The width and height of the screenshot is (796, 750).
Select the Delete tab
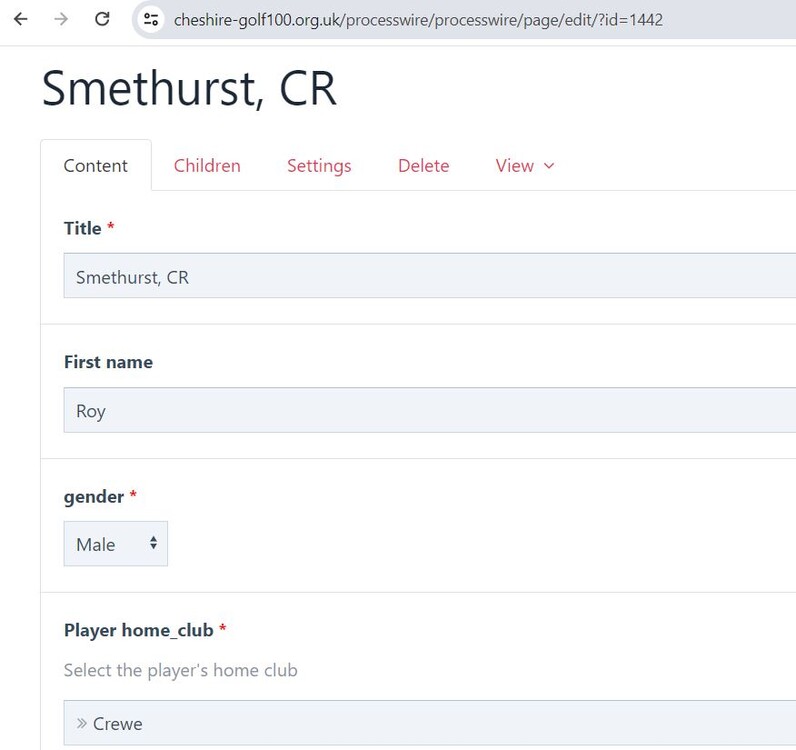click(x=423, y=166)
